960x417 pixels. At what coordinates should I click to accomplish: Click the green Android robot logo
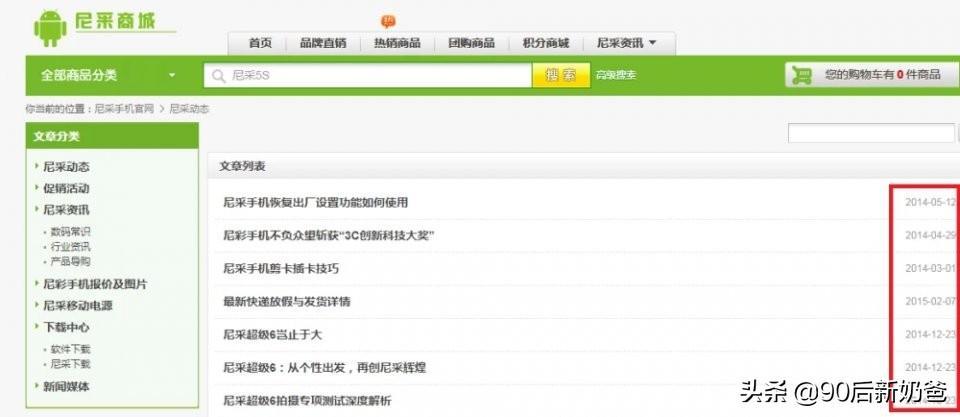(49, 28)
